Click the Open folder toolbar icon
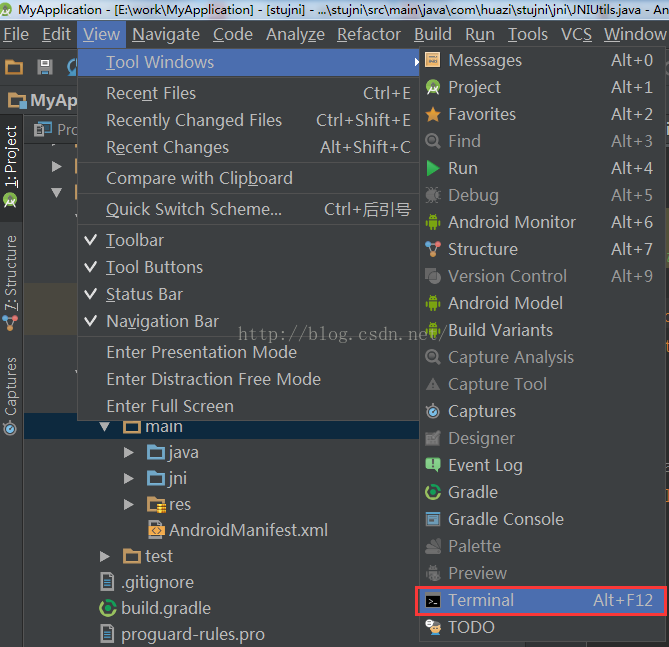This screenshot has height=647, width=669. coord(14,67)
